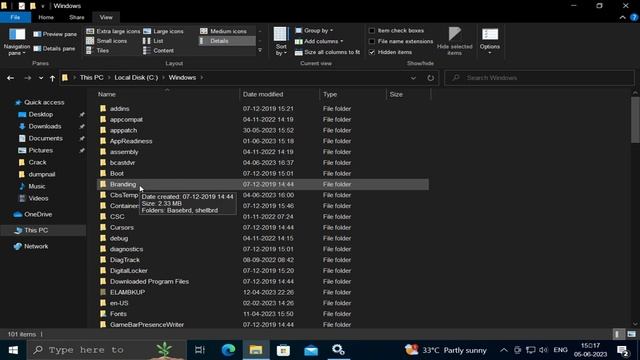Open Videos in navigation pane

pos(38,198)
